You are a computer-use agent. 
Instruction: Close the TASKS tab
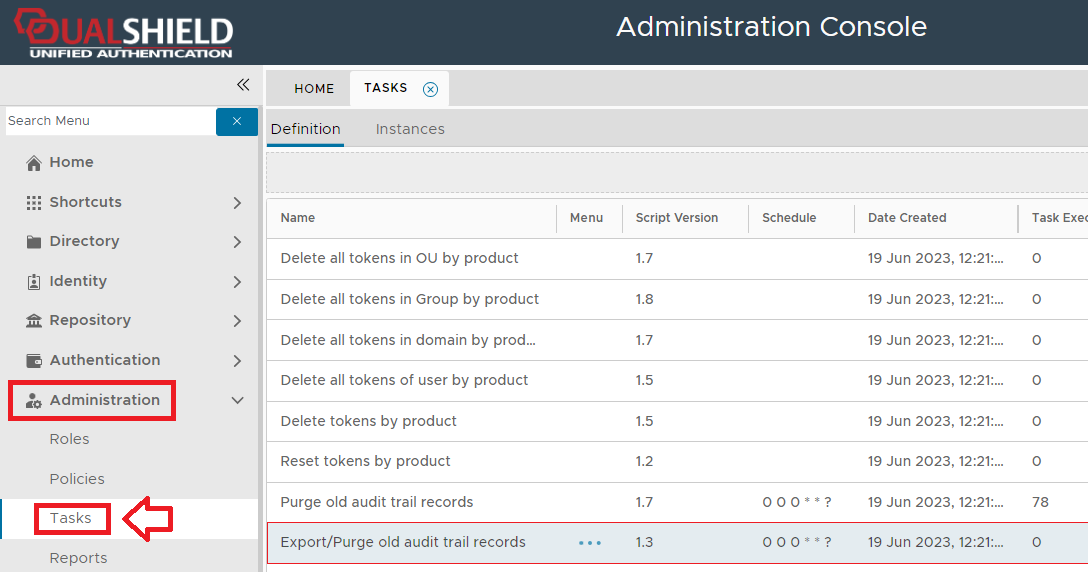pos(430,89)
